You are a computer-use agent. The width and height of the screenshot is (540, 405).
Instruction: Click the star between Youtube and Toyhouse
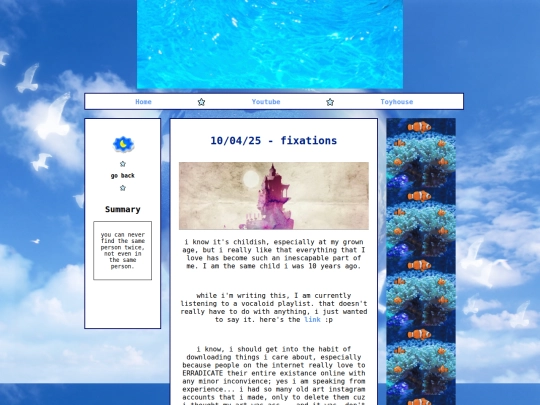pos(330,102)
